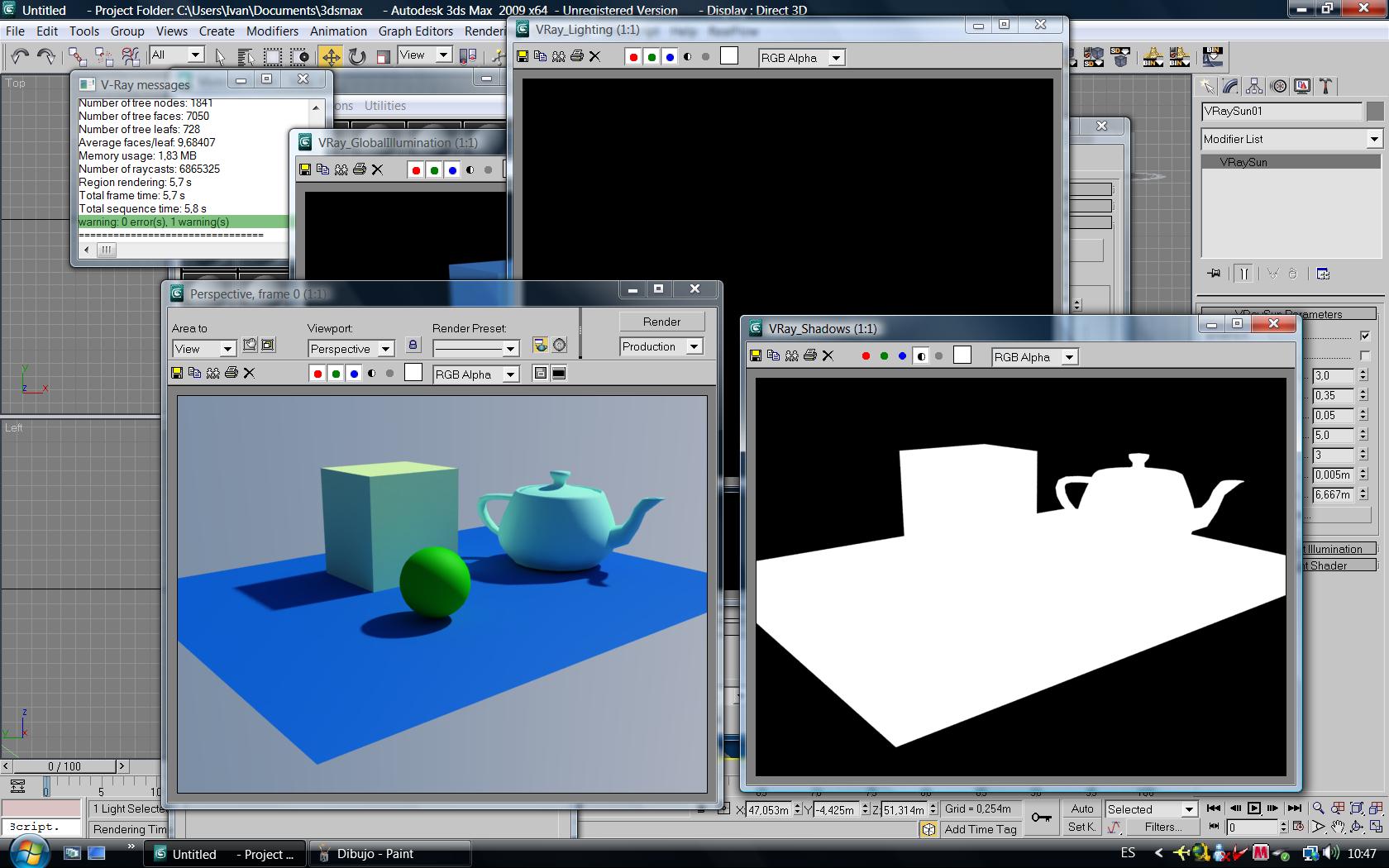Open the Create menu
Image resolution: width=1389 pixels, height=868 pixels.
click(217, 31)
